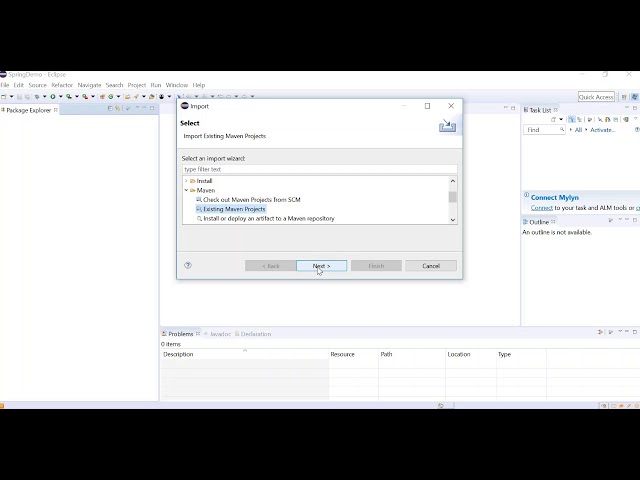Toggle Link with Editor in Package Explorer
Image resolution: width=640 pixels, height=480 pixels.
pos(118,108)
